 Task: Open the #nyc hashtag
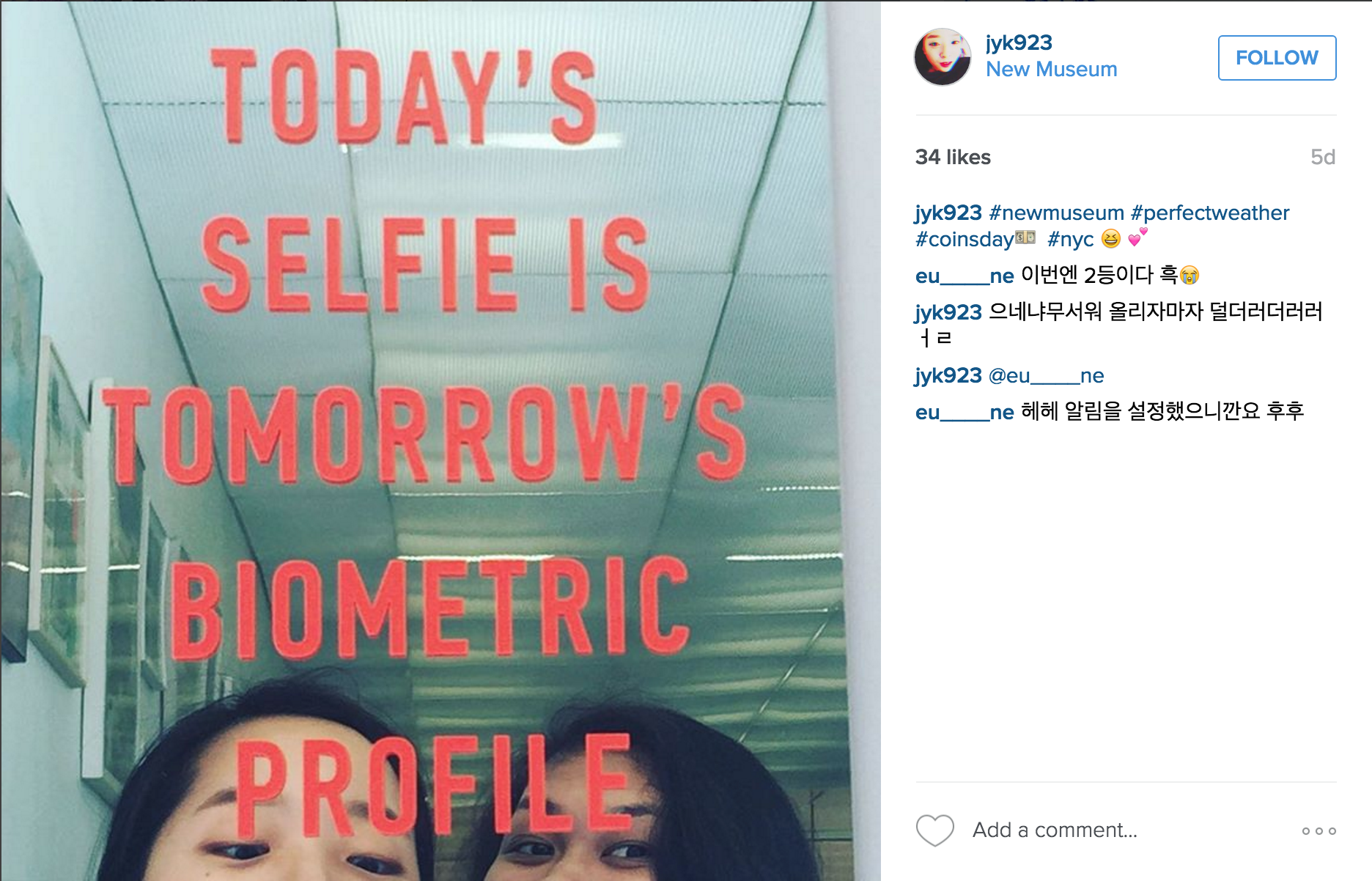[1071, 239]
